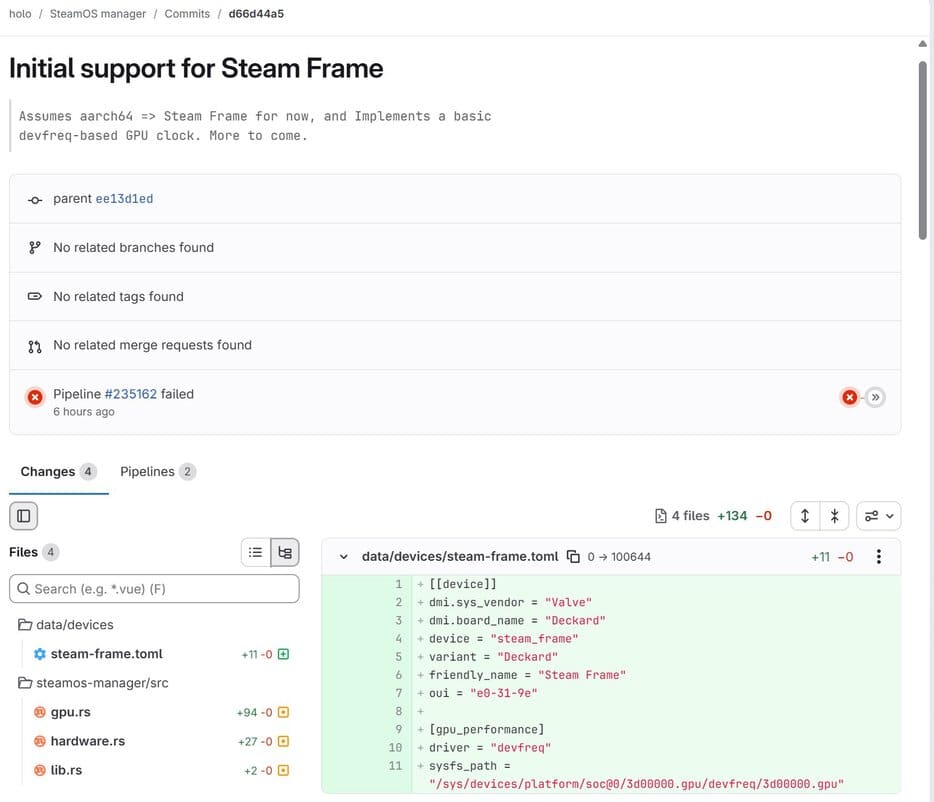The image size is (934, 802).
Task: Click the Rust file icon of hardware.rs
Action: click(x=40, y=741)
